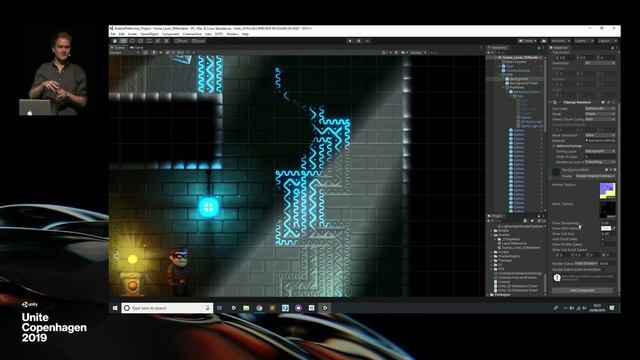Open the File menu
The width and height of the screenshot is (640, 360).
point(113,34)
